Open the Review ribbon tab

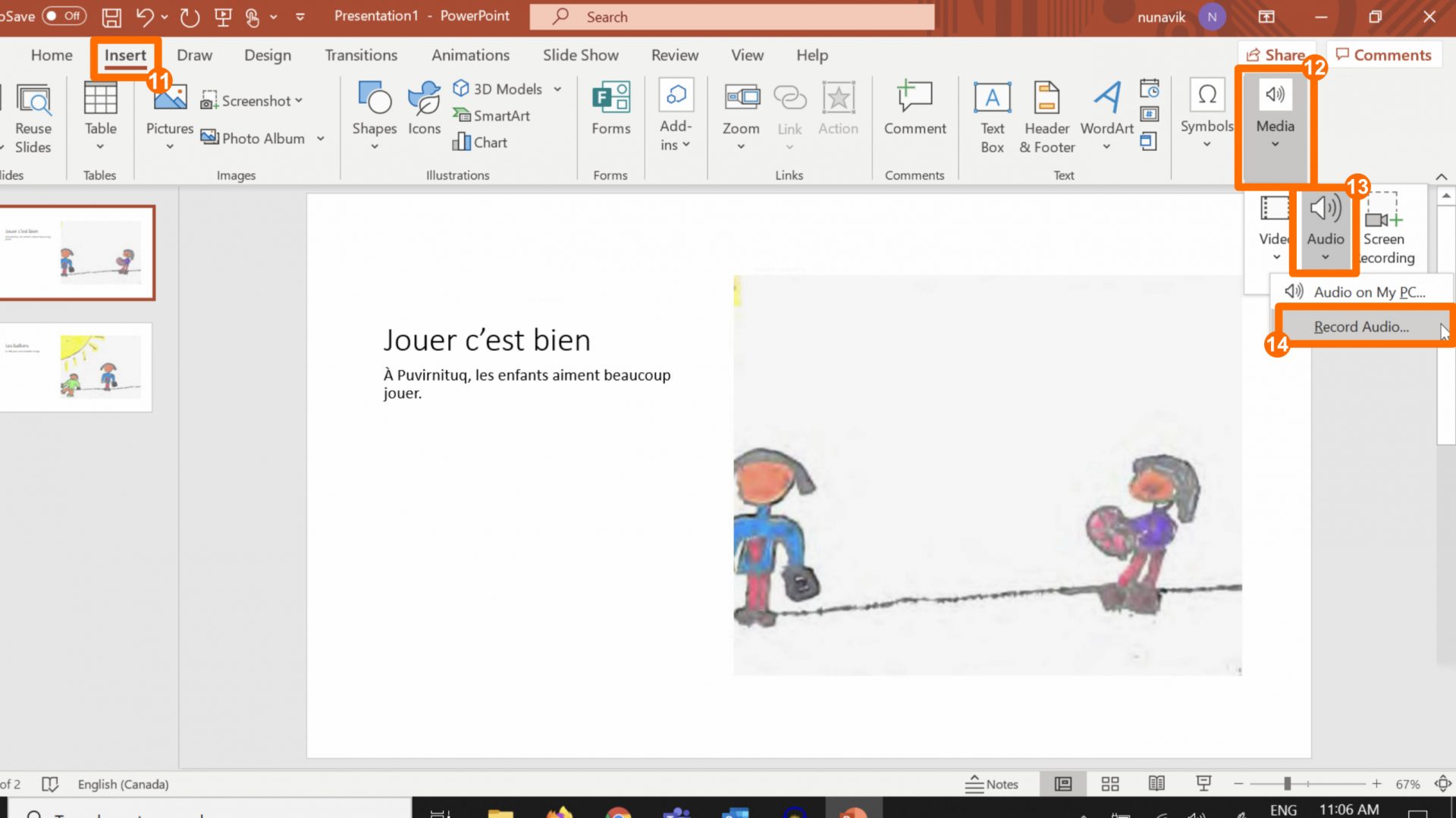pos(674,55)
